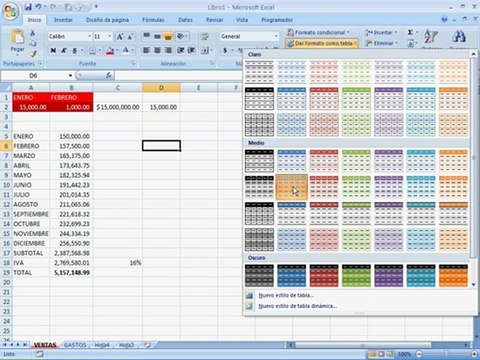Viewport: 480px width, 360px height.
Task: Toggle italic K formatting
Action: 64,51
